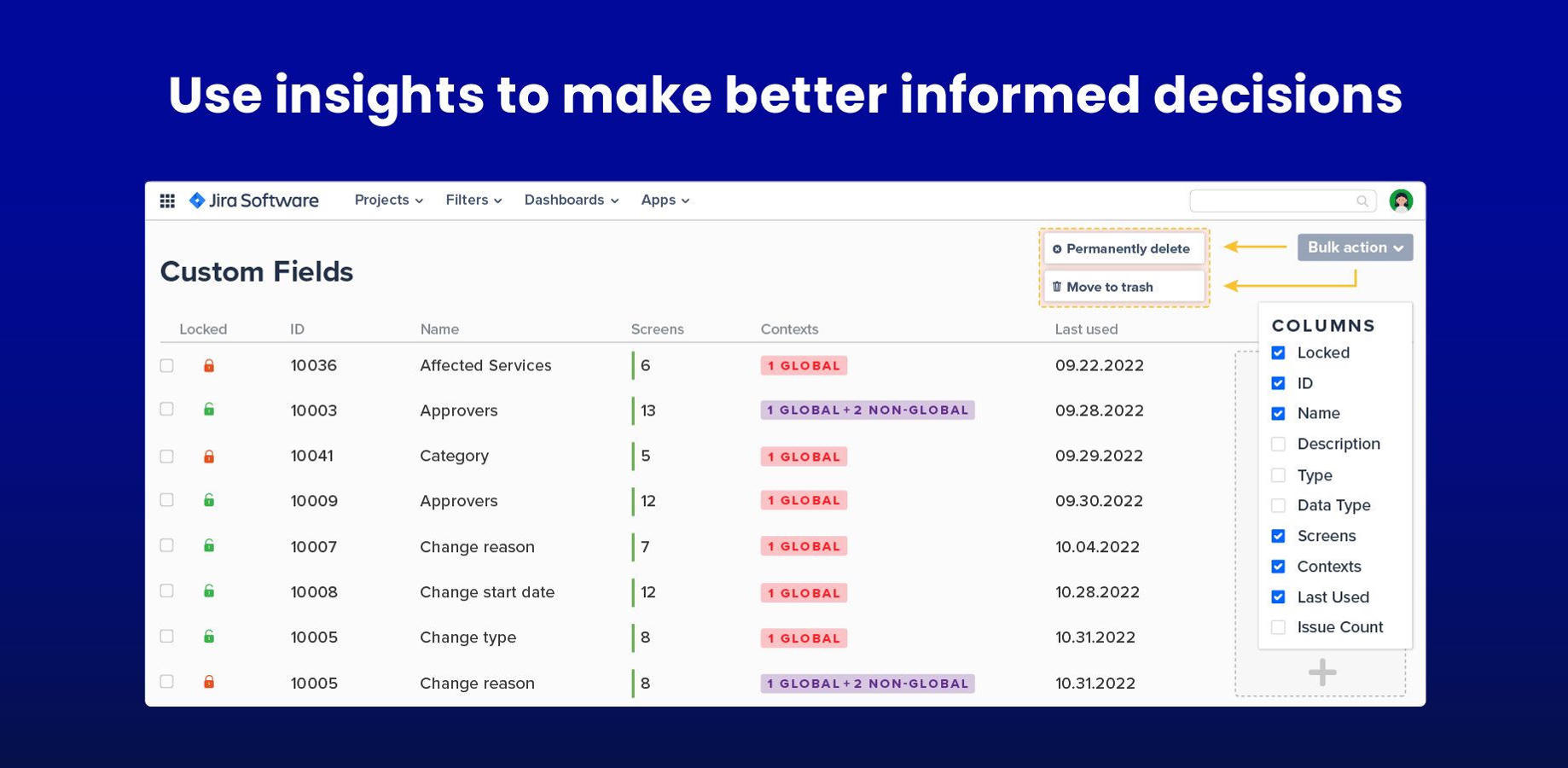Click the 1 GLOBAL badge for Category
This screenshot has width=1568, height=768.
point(804,457)
